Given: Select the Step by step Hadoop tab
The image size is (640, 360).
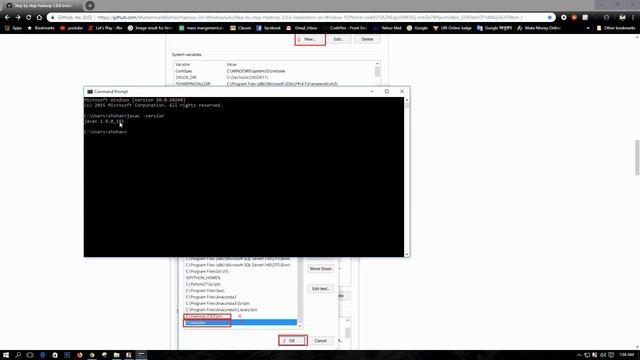Looking at the screenshot, I should tap(42, 6).
